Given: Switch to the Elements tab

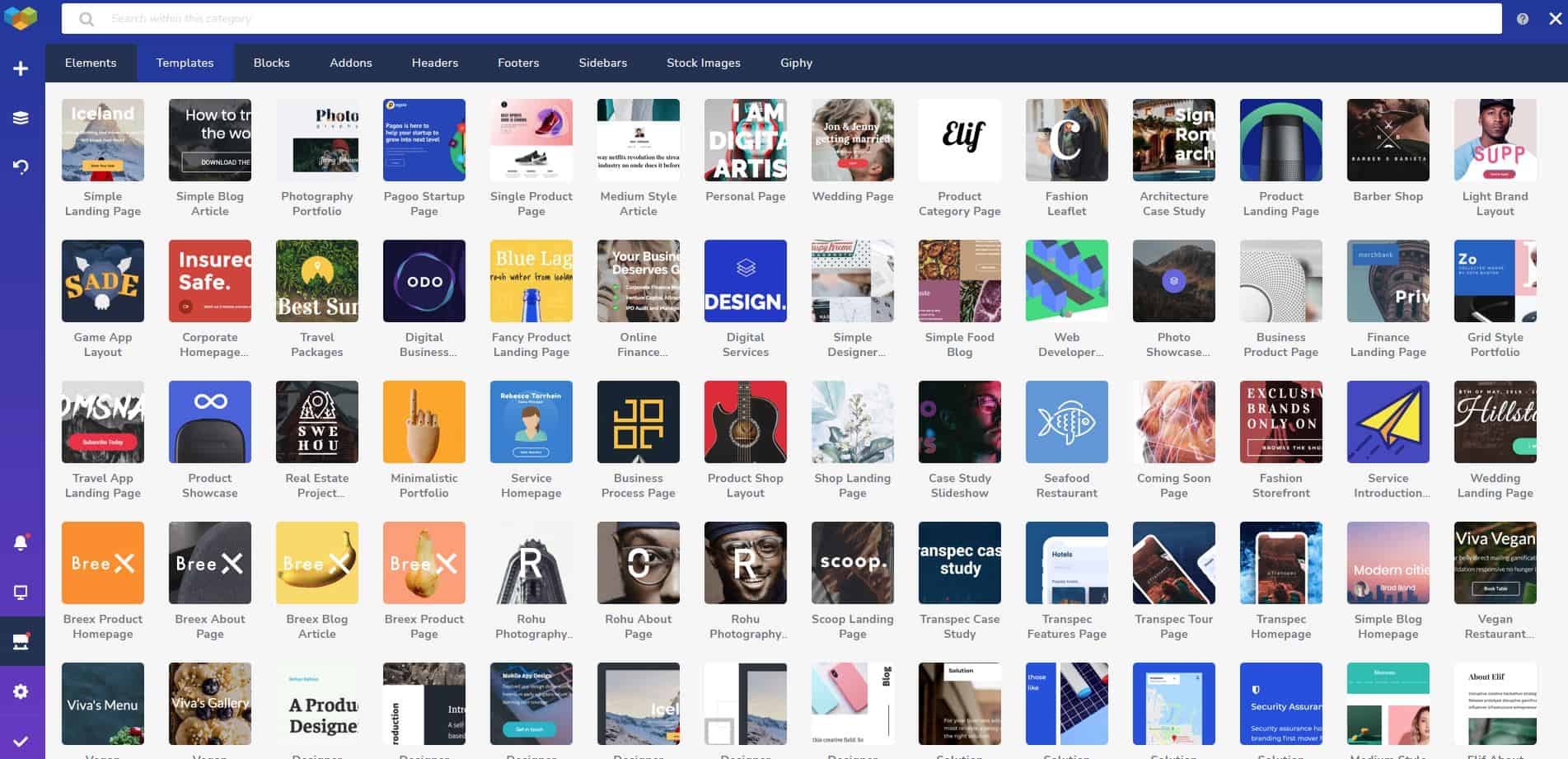Looking at the screenshot, I should (91, 63).
